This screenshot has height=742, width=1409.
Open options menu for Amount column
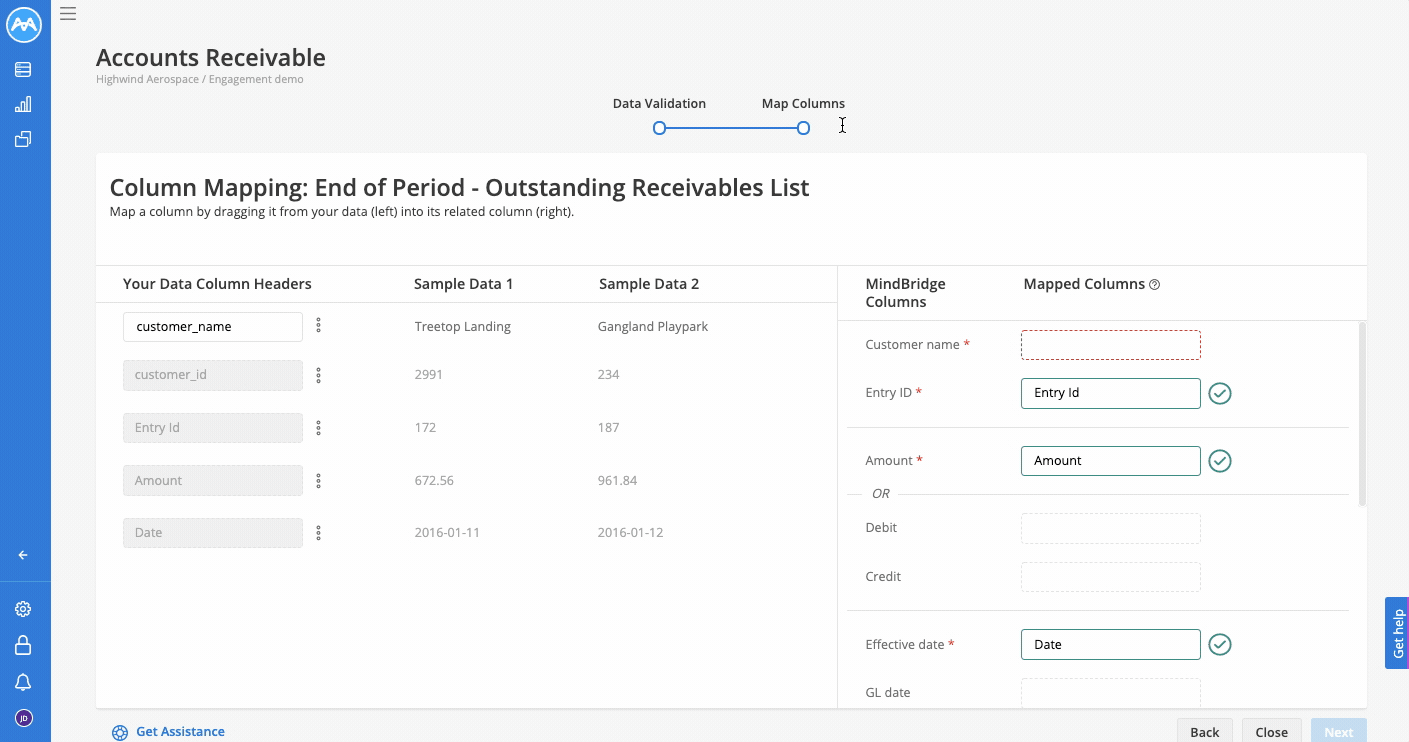click(318, 480)
